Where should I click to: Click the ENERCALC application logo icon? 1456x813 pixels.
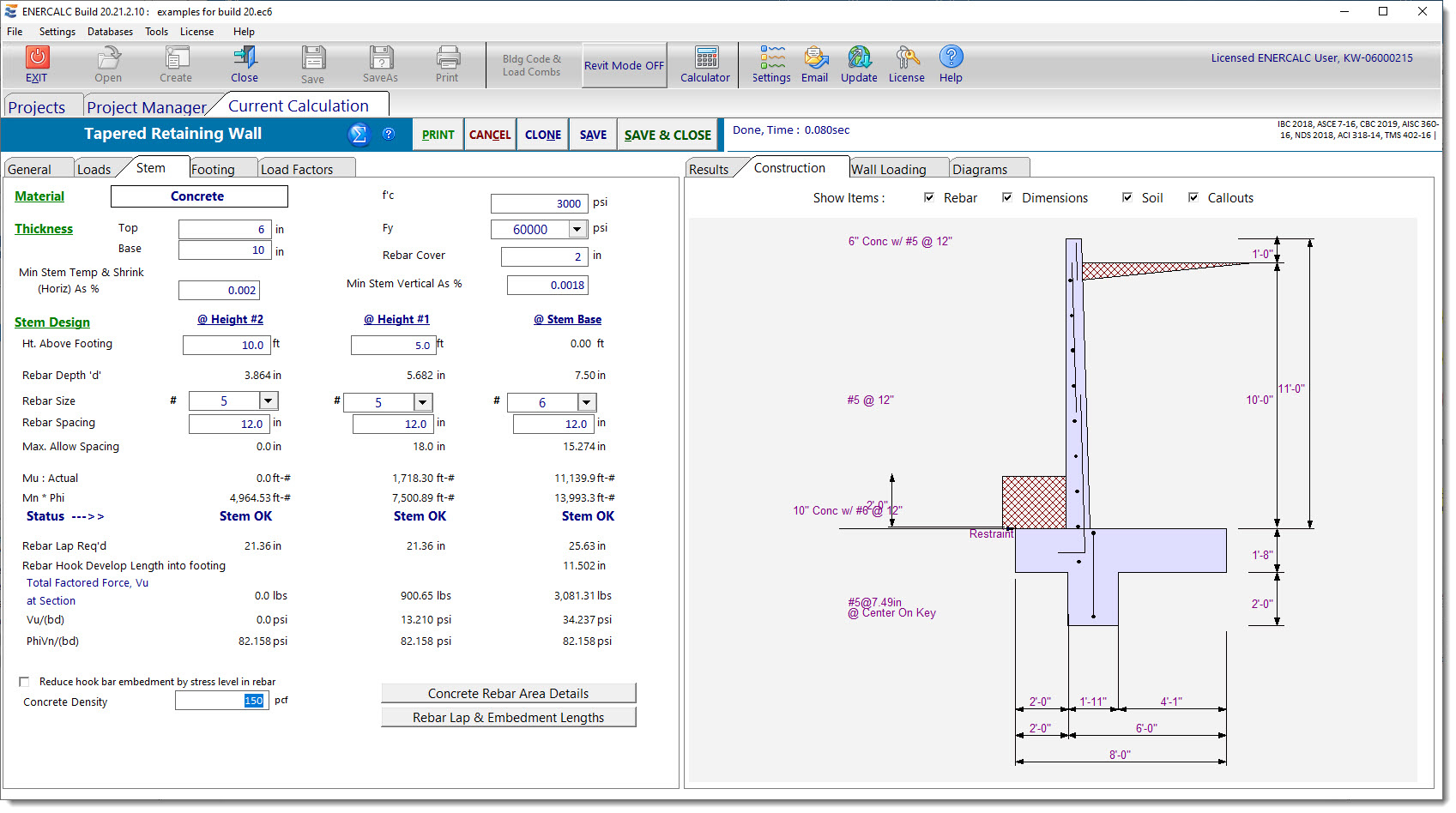tap(11, 11)
